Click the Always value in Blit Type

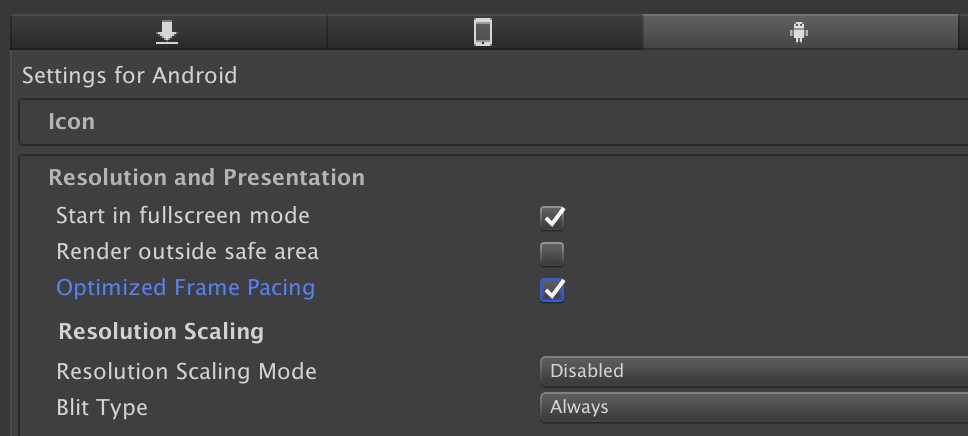tap(579, 407)
